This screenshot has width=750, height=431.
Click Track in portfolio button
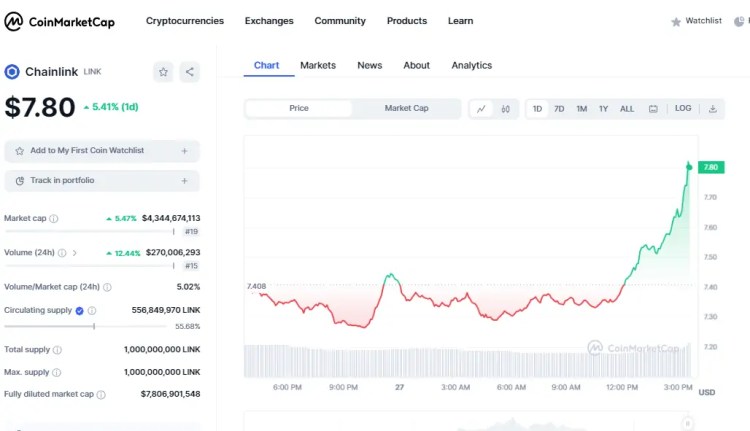tap(101, 181)
